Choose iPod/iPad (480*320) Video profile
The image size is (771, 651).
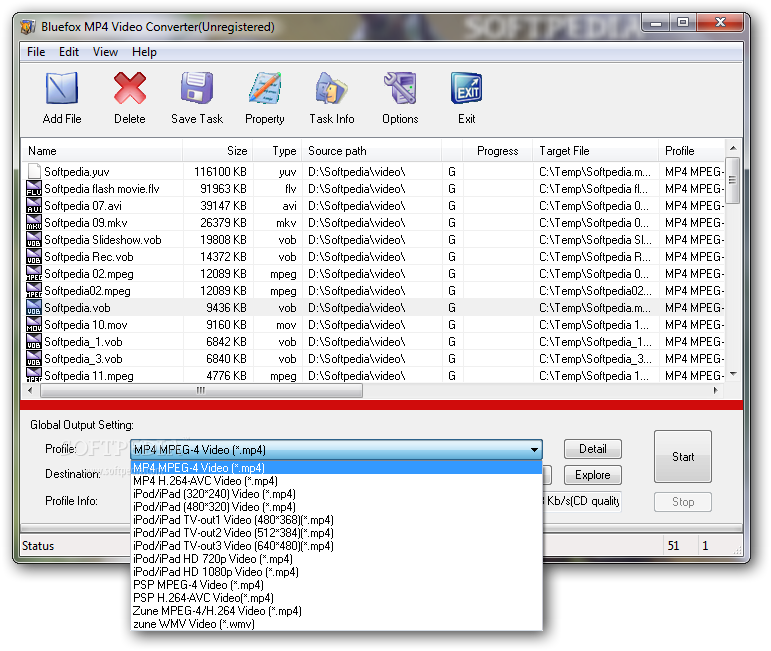point(336,506)
